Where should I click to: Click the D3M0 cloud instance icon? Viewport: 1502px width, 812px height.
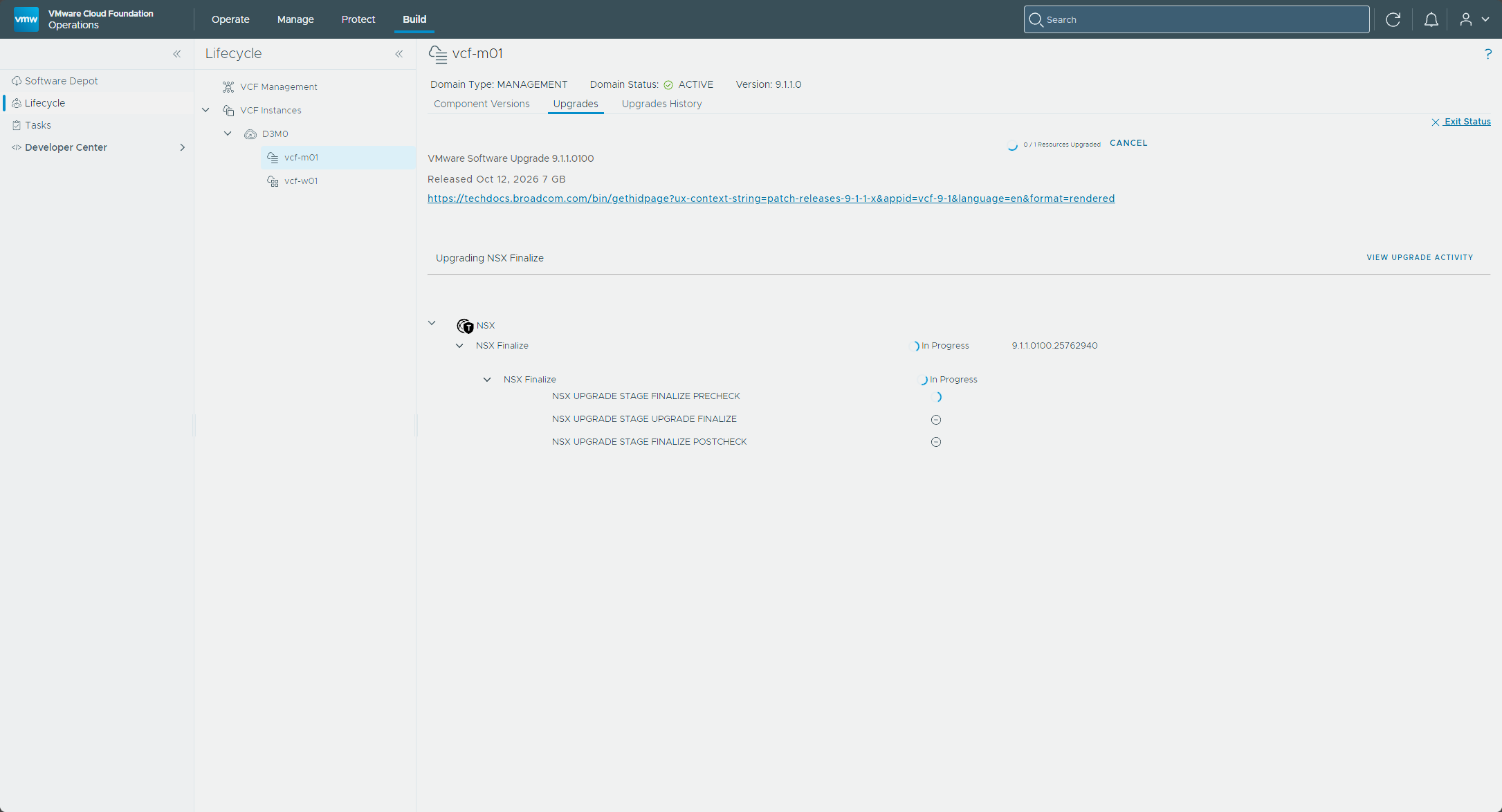(250, 134)
